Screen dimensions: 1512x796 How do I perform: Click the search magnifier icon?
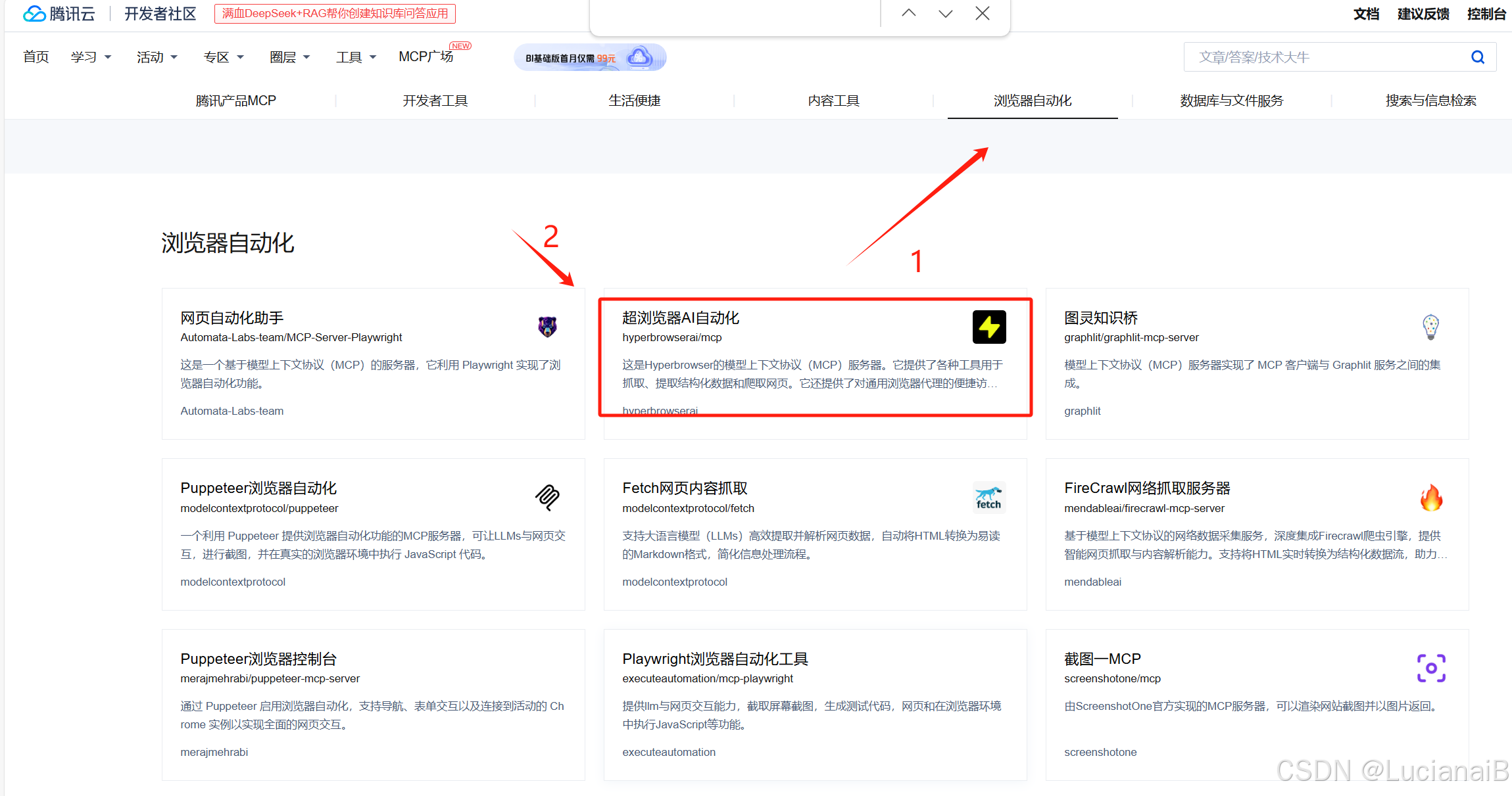[1478, 57]
